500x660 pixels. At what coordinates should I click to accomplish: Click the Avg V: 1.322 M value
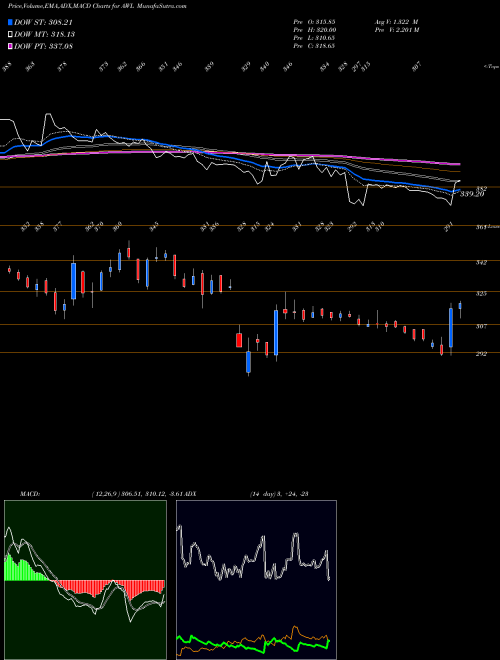tap(396, 21)
